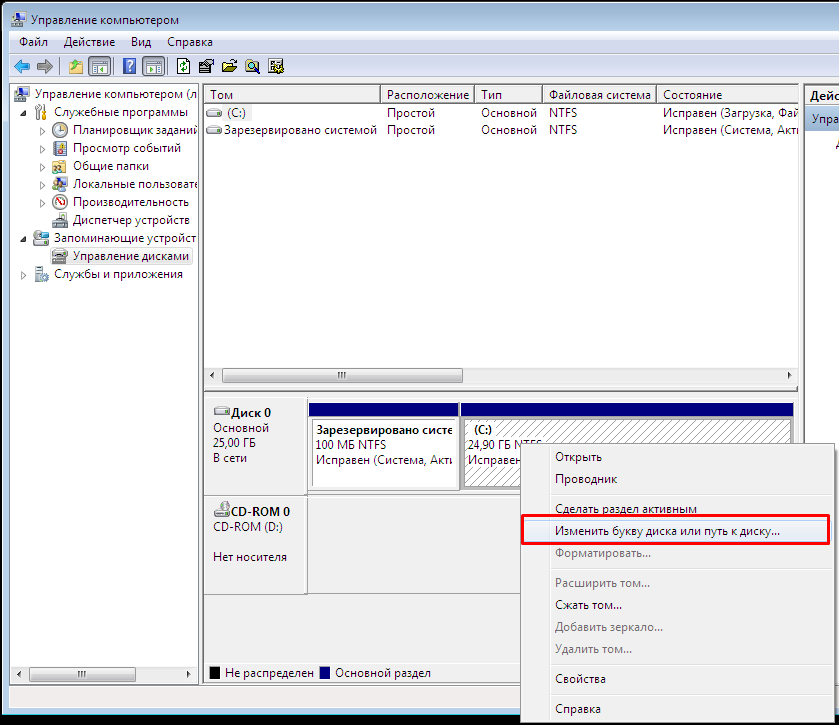The image size is (839, 725).
Task: Toggle the Action pane show/hide icon
Action: click(154, 66)
